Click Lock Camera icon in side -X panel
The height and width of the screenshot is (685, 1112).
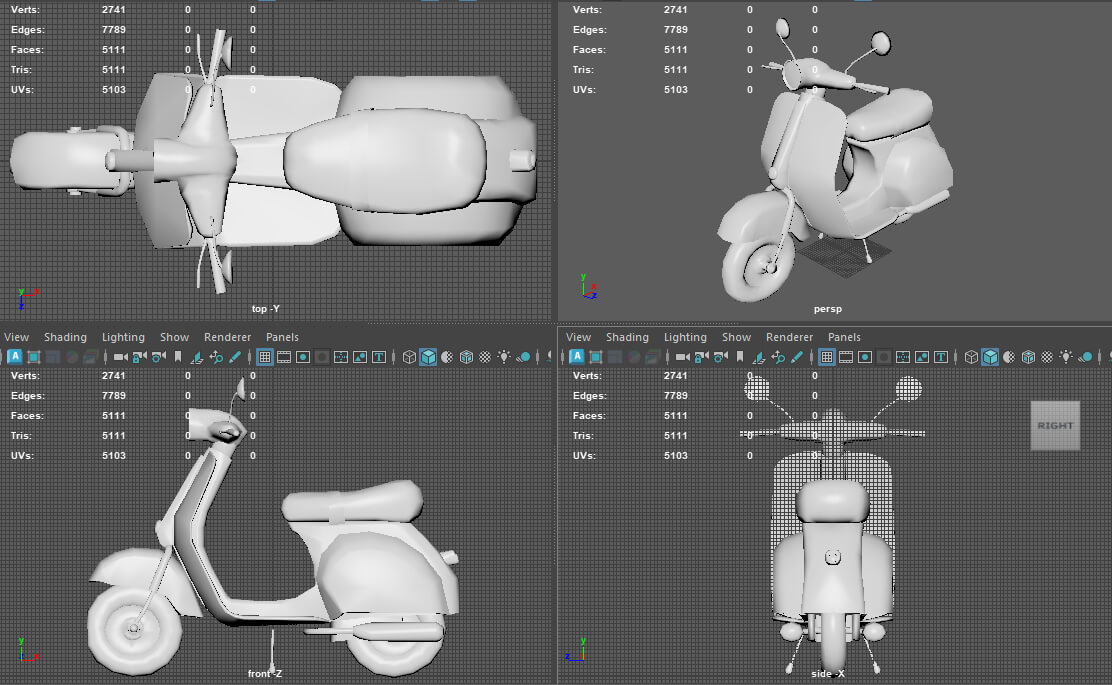click(701, 357)
